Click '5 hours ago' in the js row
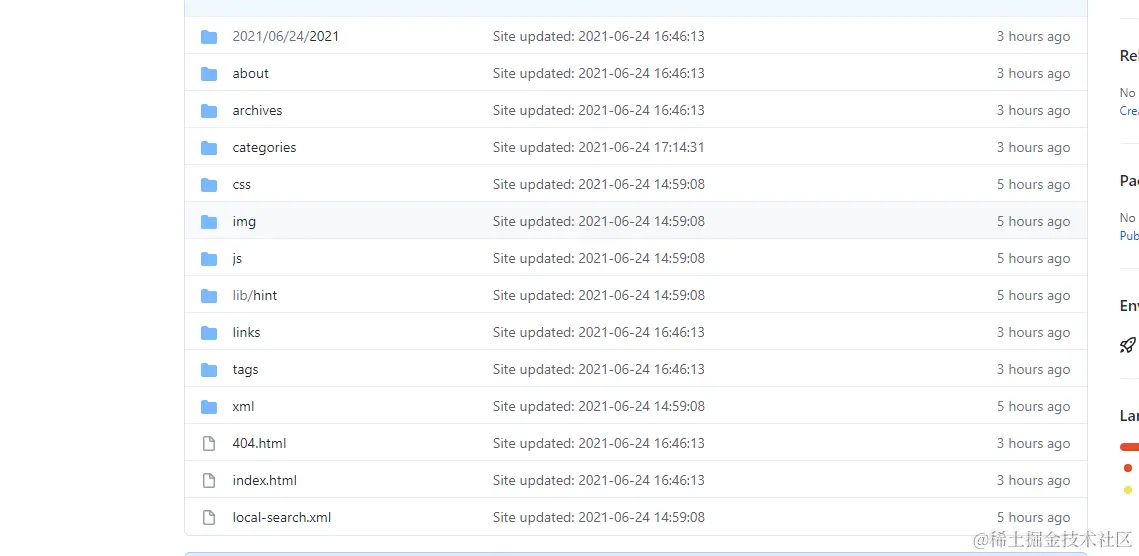 (x=1033, y=259)
